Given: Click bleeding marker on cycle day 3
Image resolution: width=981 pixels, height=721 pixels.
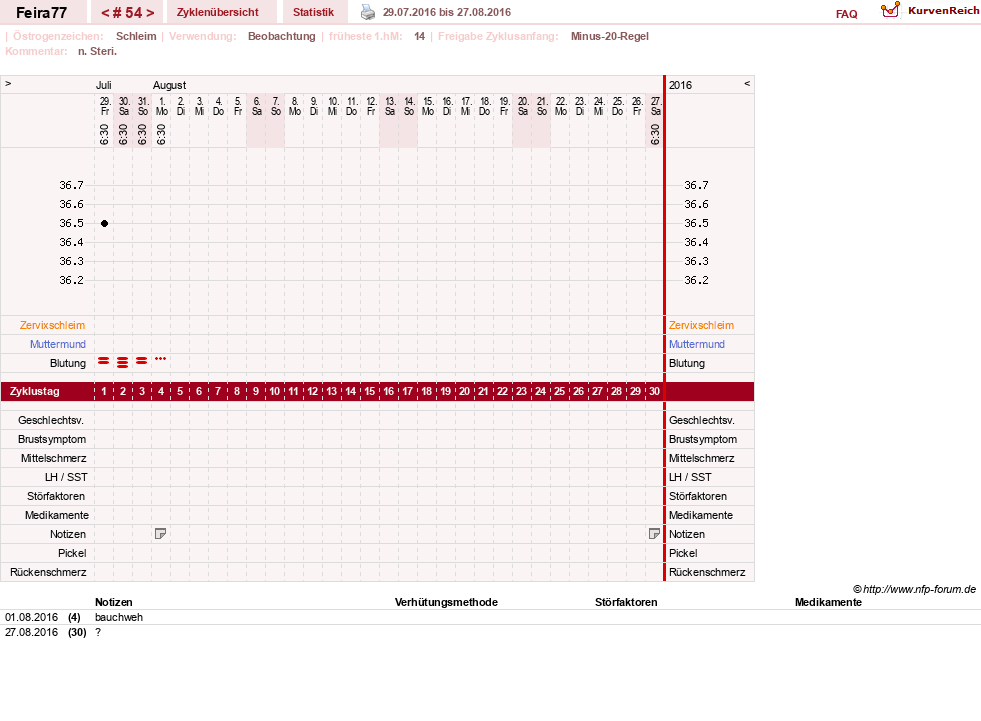Looking at the screenshot, I should tap(142, 361).
